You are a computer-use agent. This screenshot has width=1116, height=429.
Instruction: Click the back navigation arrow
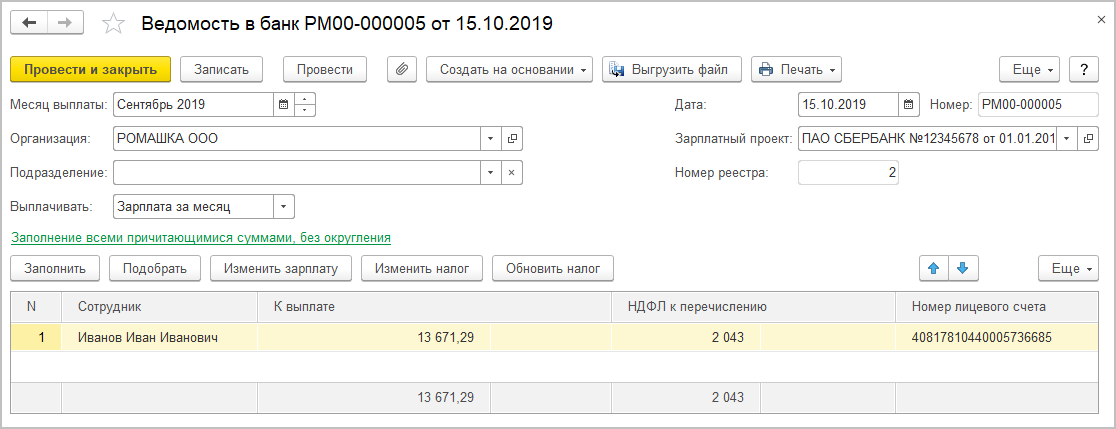pyautogui.click(x=29, y=22)
